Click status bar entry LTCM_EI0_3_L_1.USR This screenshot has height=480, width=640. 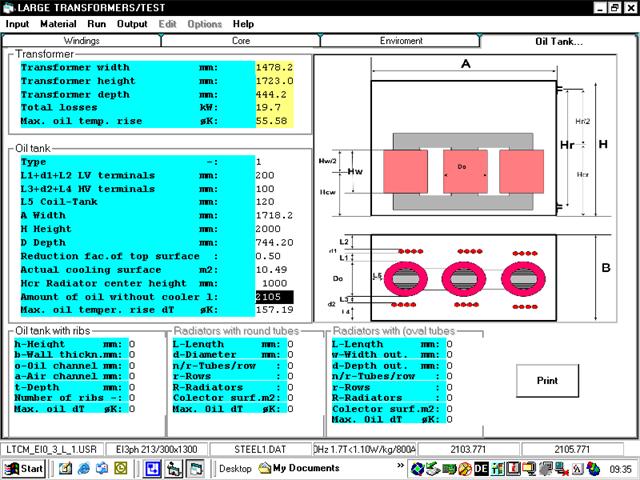click(51, 449)
